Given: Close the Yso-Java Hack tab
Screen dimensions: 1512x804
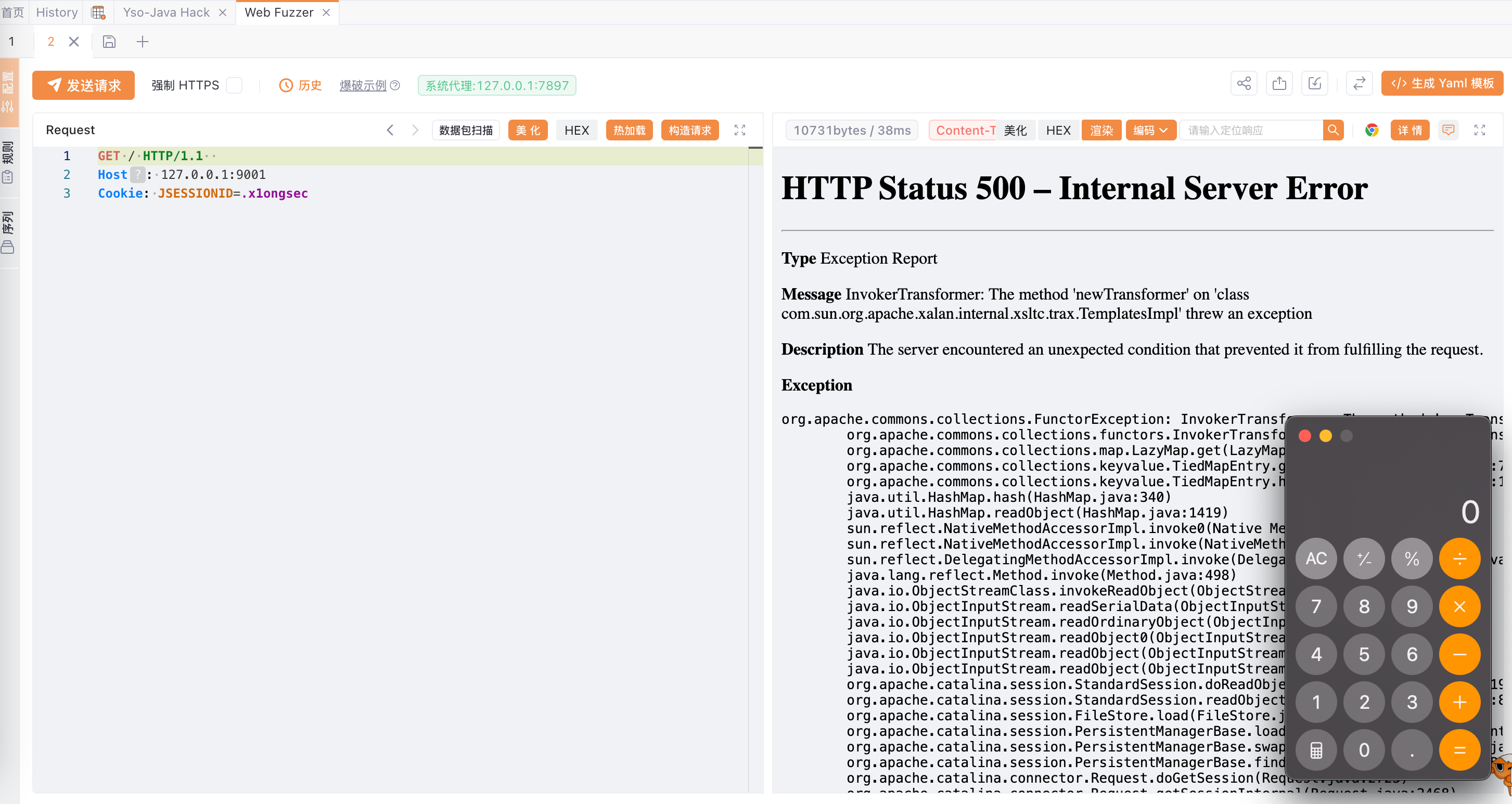Looking at the screenshot, I should [x=223, y=12].
